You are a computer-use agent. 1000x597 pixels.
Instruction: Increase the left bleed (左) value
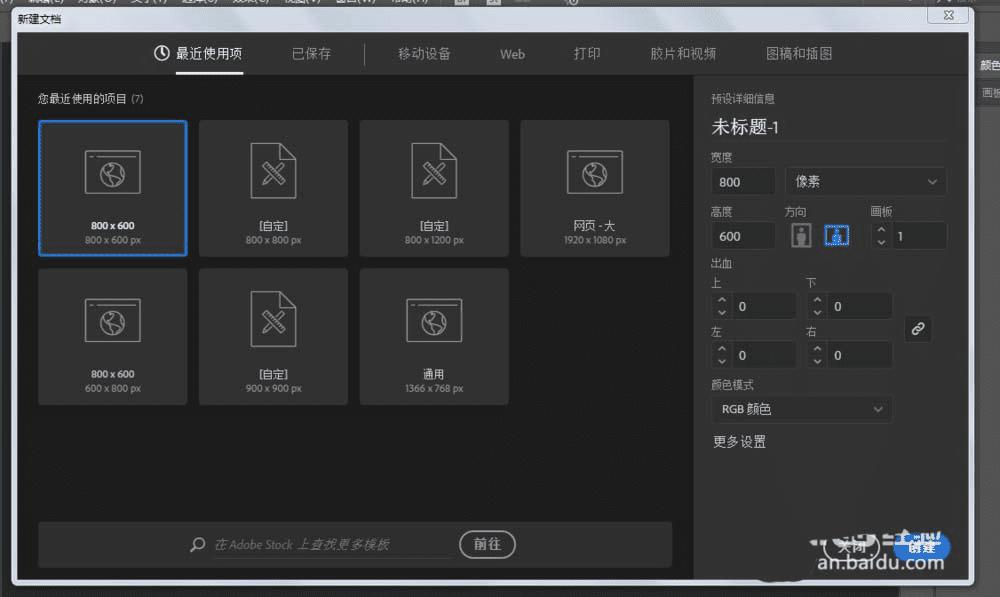pos(722,349)
